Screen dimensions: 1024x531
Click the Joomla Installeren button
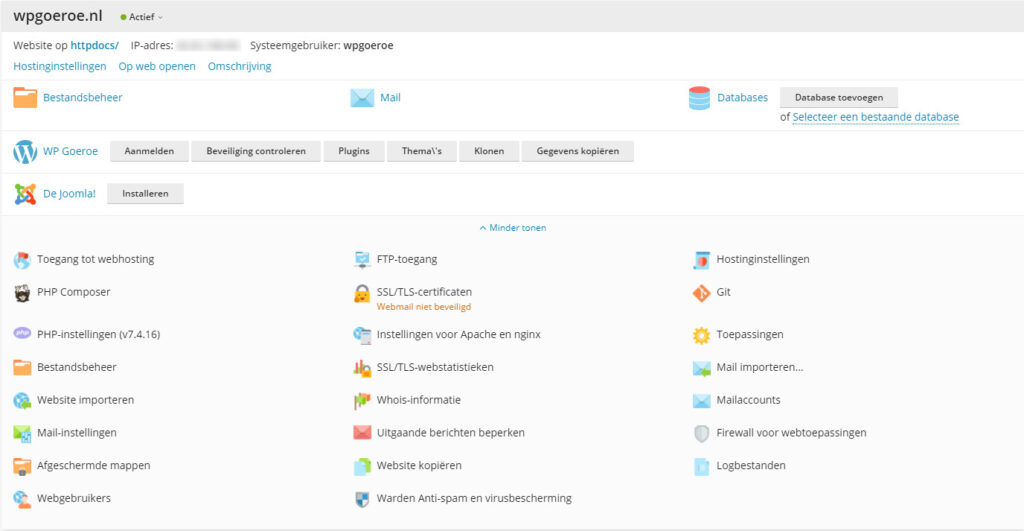pos(145,194)
